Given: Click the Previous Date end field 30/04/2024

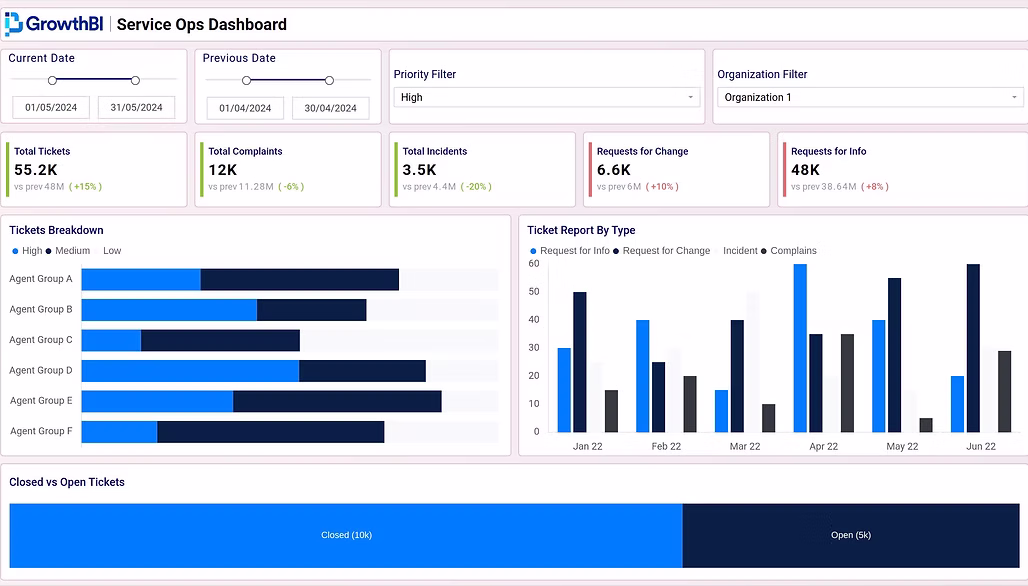Looking at the screenshot, I should click(330, 108).
